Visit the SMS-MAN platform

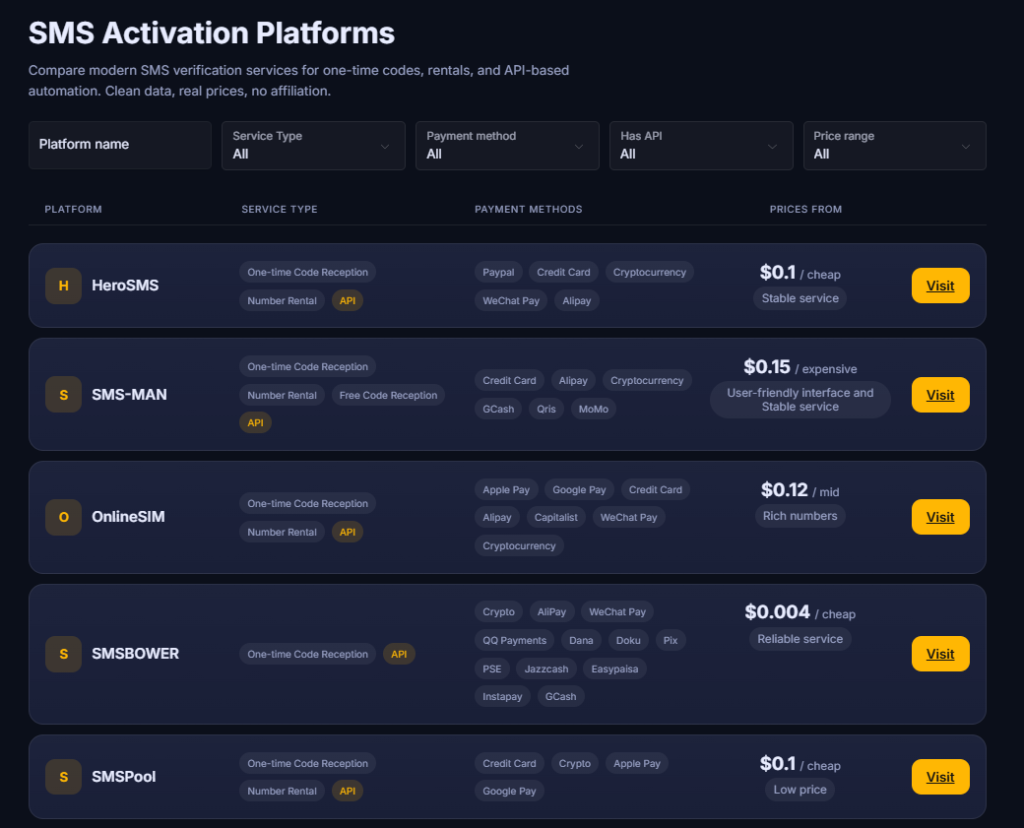click(x=940, y=395)
